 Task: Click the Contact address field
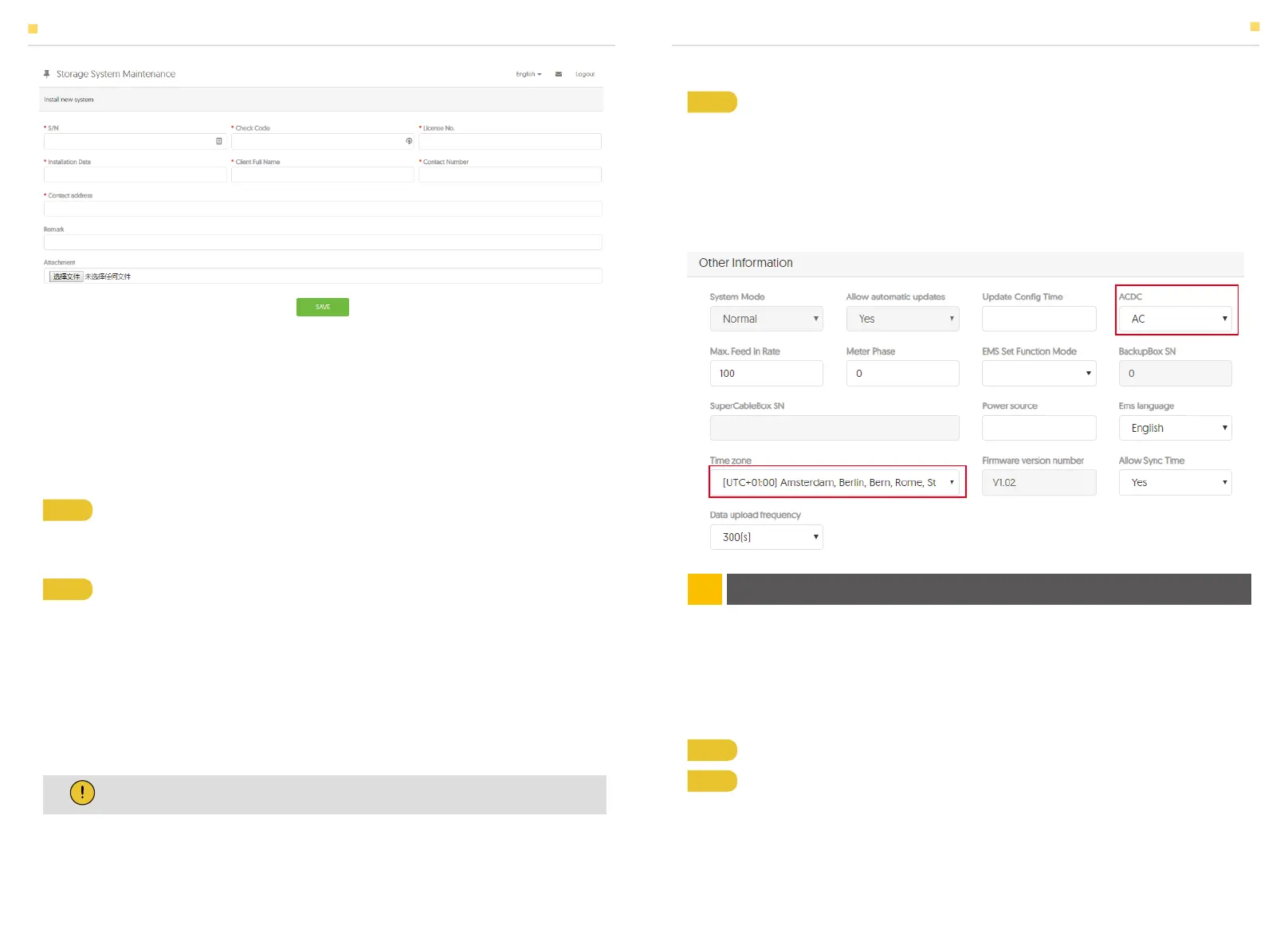[323, 209]
